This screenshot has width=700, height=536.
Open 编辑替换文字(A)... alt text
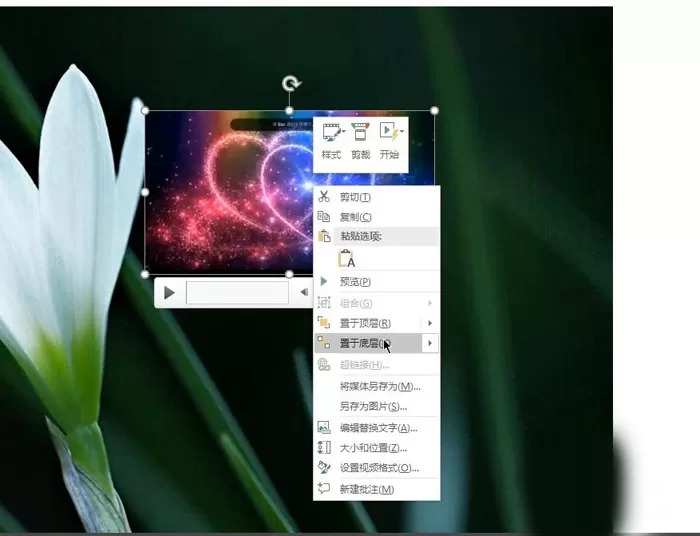point(376,428)
